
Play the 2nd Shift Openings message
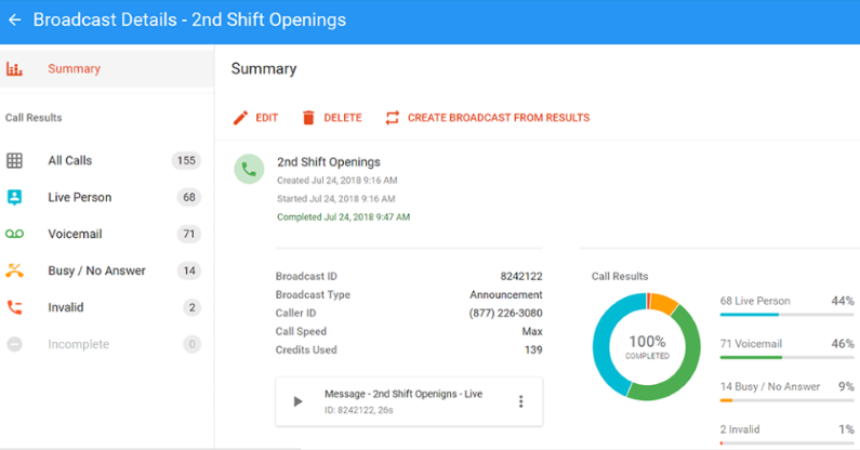coord(298,402)
